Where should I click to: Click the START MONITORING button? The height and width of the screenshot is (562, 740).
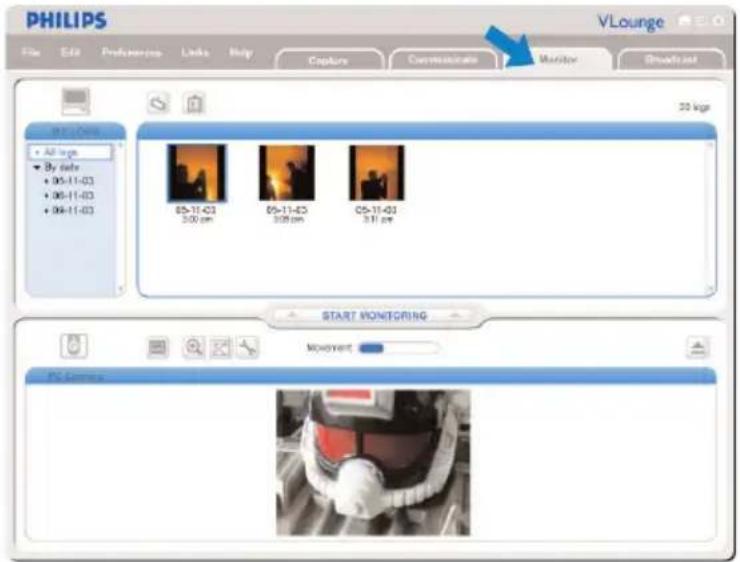pos(375,316)
